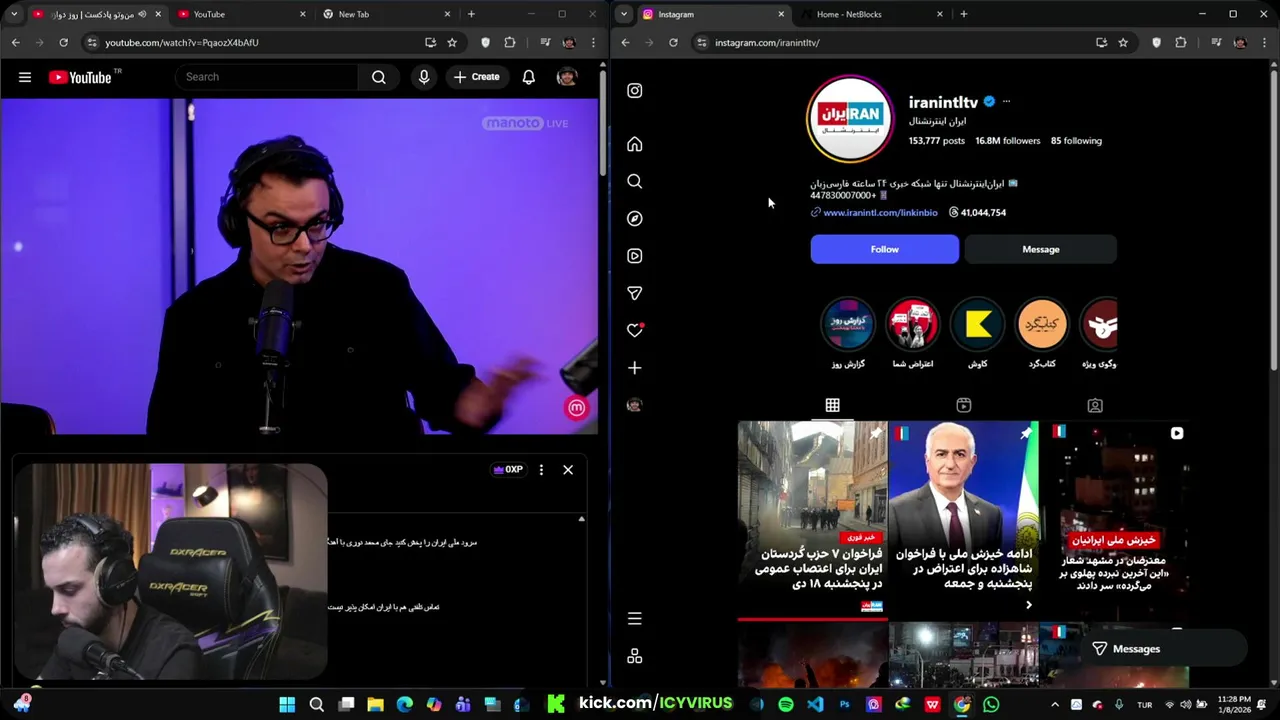The height and width of the screenshot is (720, 1280).
Task: Open Instagram notifications heart icon
Action: click(634, 330)
